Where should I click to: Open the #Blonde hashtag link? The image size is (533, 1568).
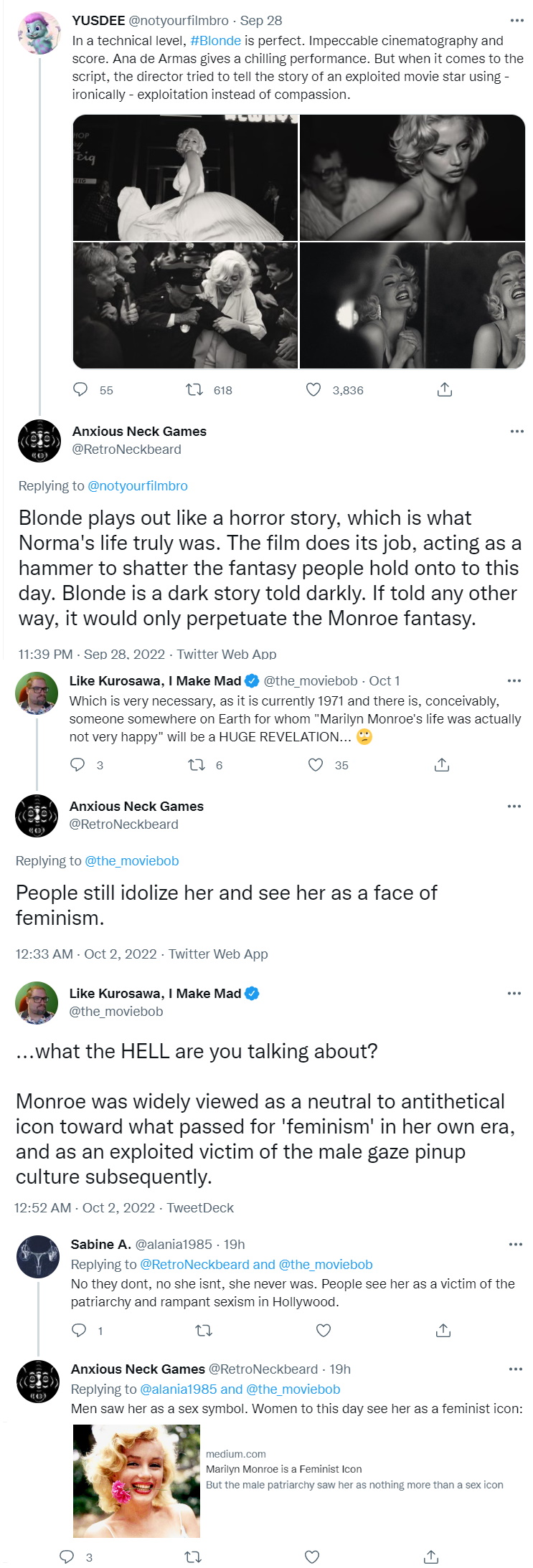coord(215,41)
